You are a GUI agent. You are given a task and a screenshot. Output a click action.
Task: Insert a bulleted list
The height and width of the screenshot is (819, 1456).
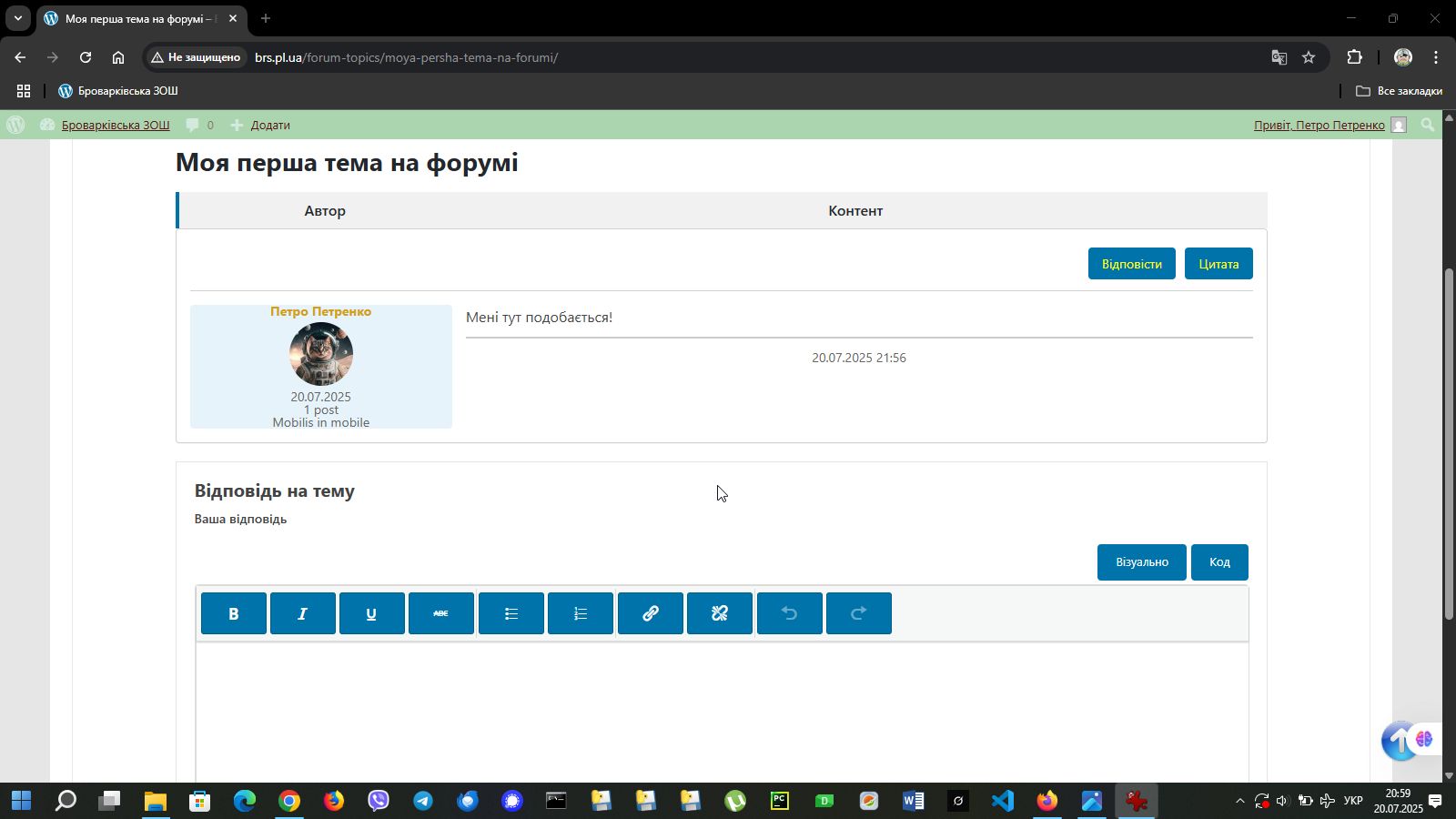(x=511, y=613)
